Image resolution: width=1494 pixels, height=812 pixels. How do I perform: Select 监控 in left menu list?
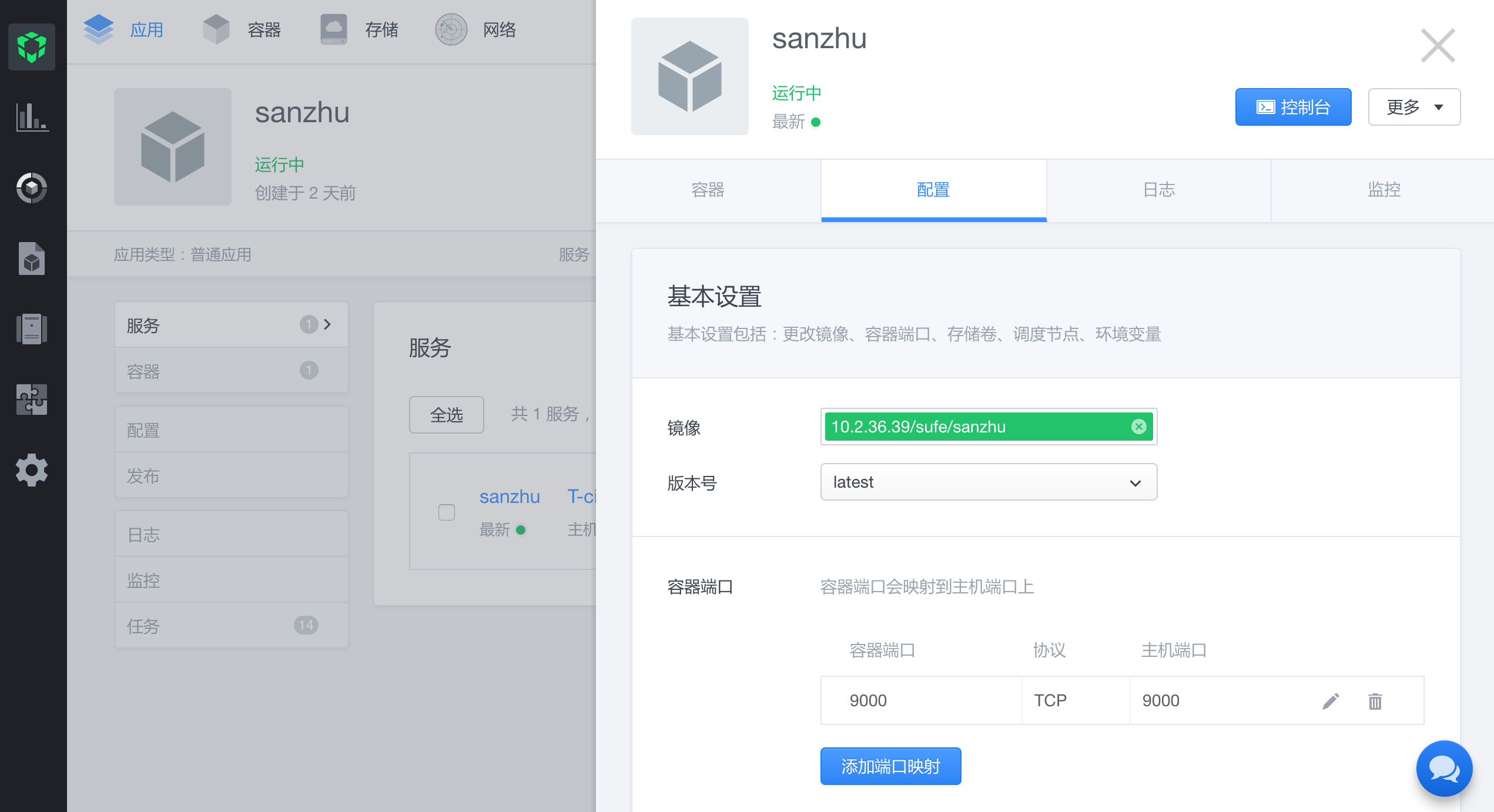[x=232, y=580]
